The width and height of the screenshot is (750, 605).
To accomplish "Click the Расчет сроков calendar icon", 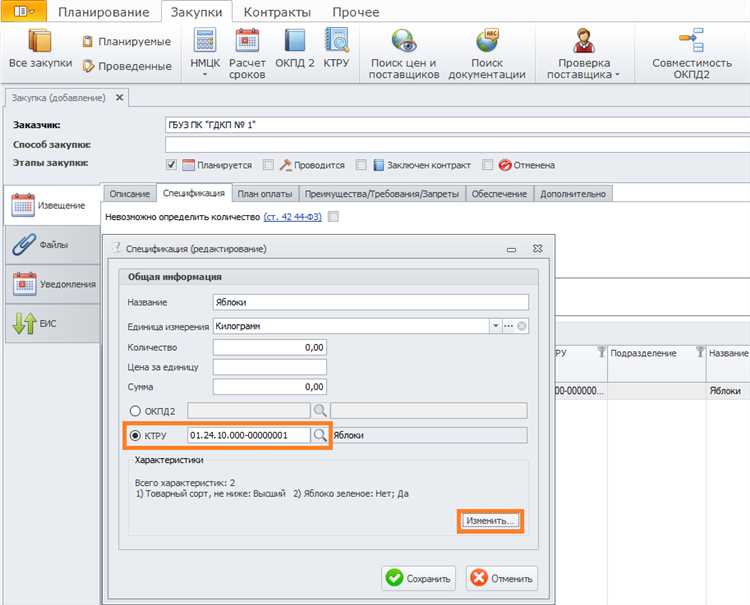I will tap(247, 43).
